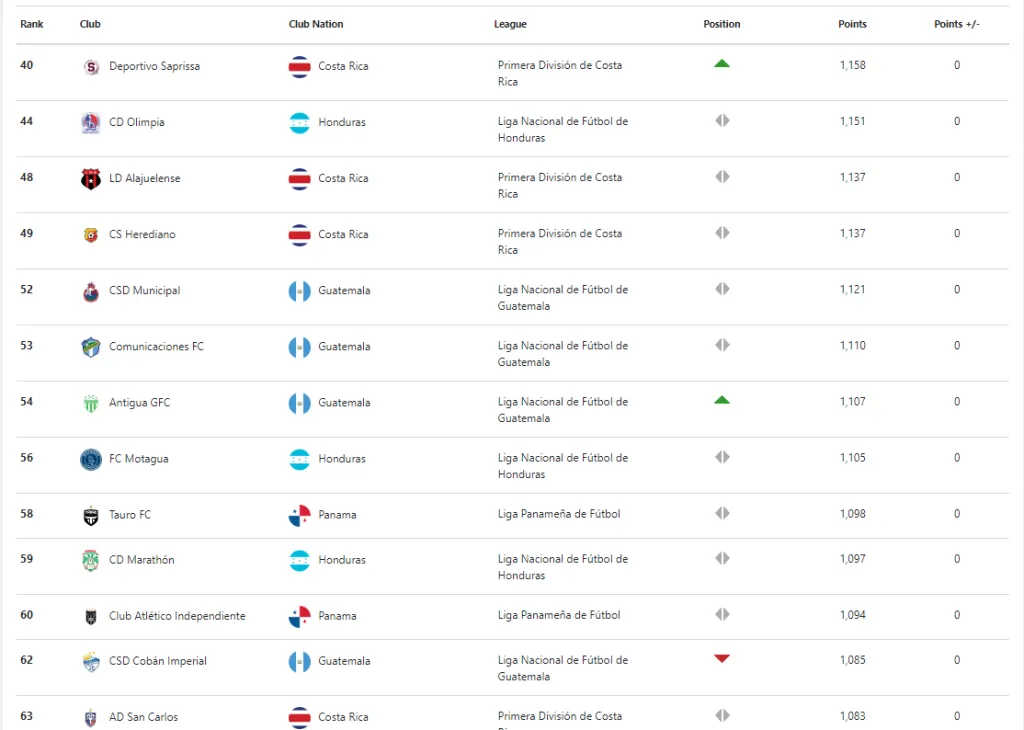Click LD Alajuelense's red and black crest
The width and height of the screenshot is (1024, 730).
coord(91,179)
